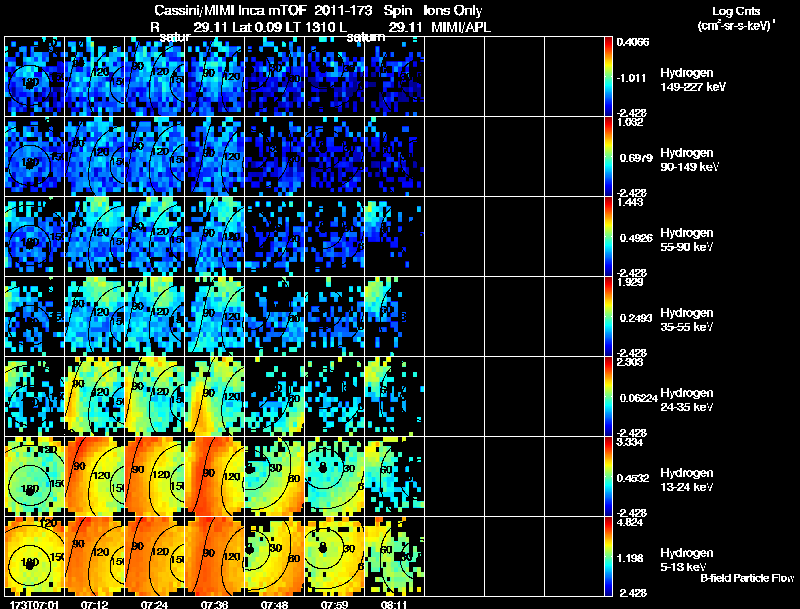Click the 'MIMI/APL' header text
Image resolution: width=800 pixels, height=609 pixels.
(x=461, y=28)
